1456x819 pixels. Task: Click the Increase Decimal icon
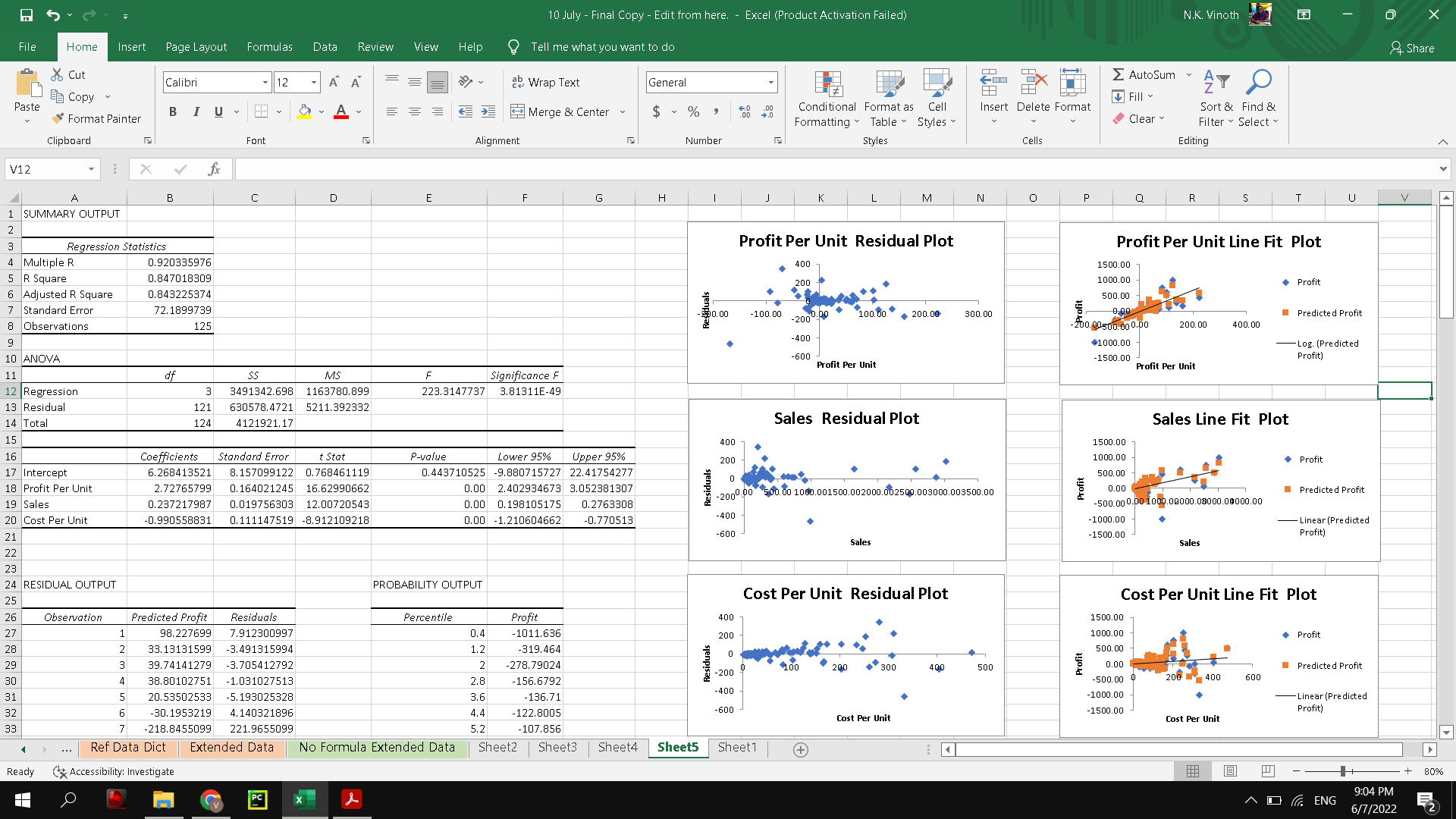click(x=745, y=111)
